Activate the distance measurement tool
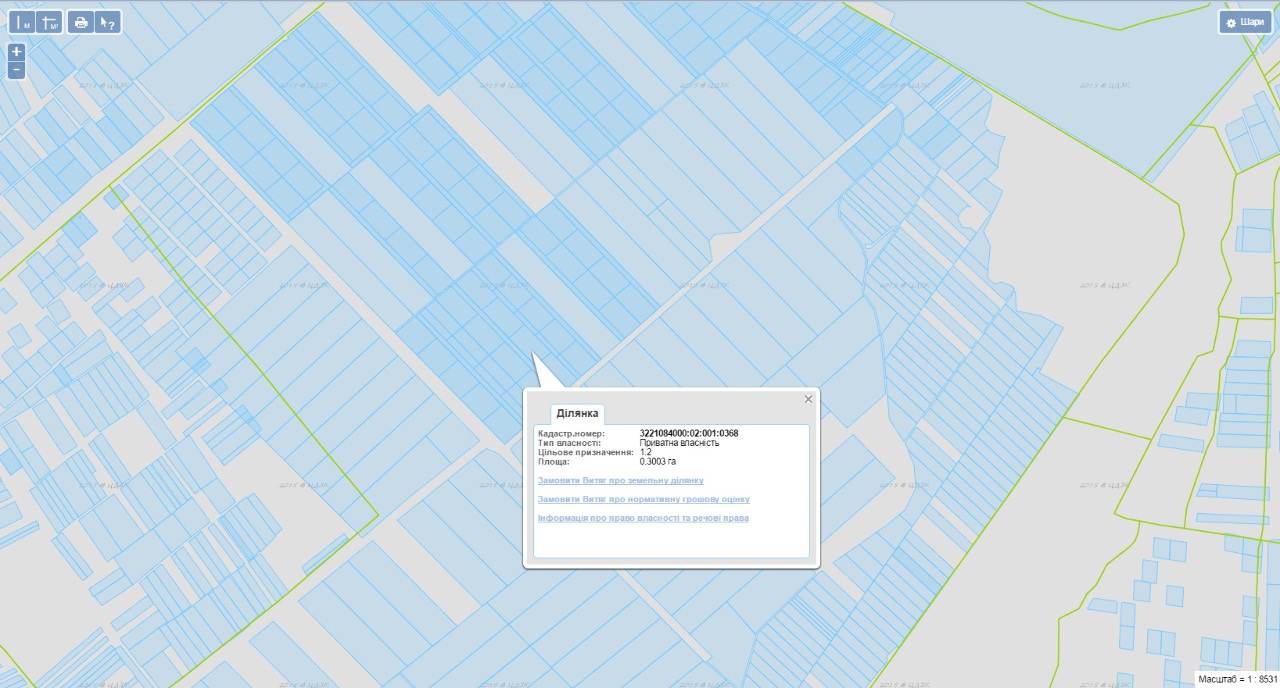This screenshot has width=1280, height=688. pos(23,22)
